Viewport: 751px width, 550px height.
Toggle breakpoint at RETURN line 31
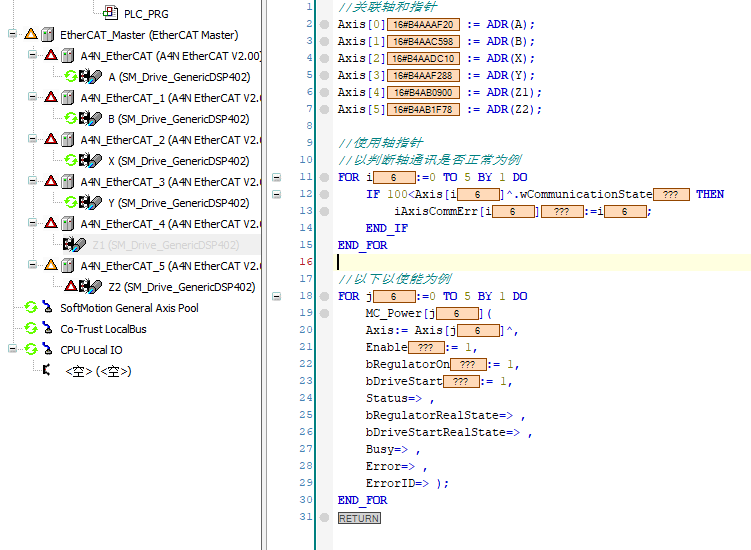click(x=324, y=517)
